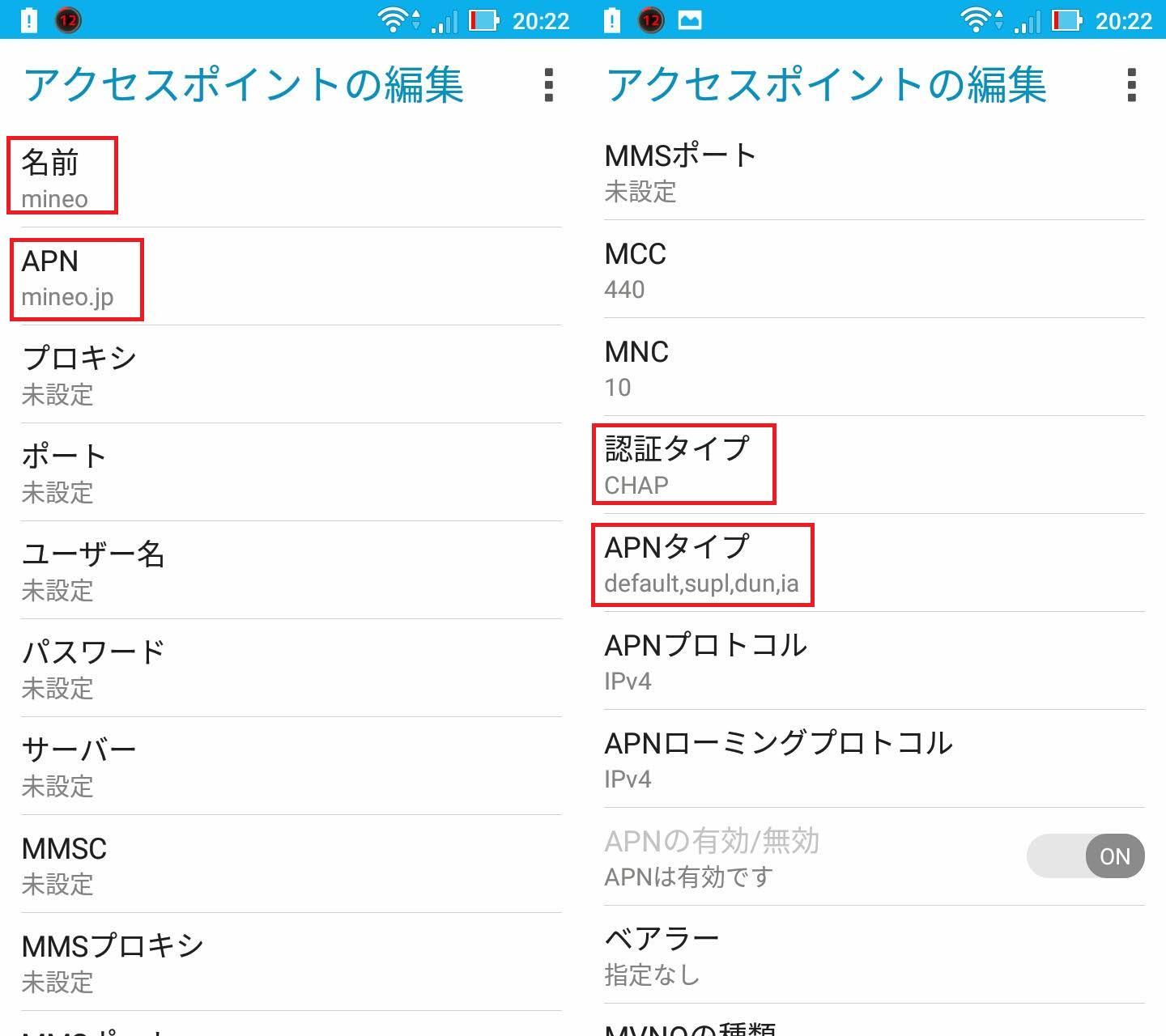Open the APN setting showing mineo.jp
Viewport: 1166px width, 1036px height.
pos(291,277)
